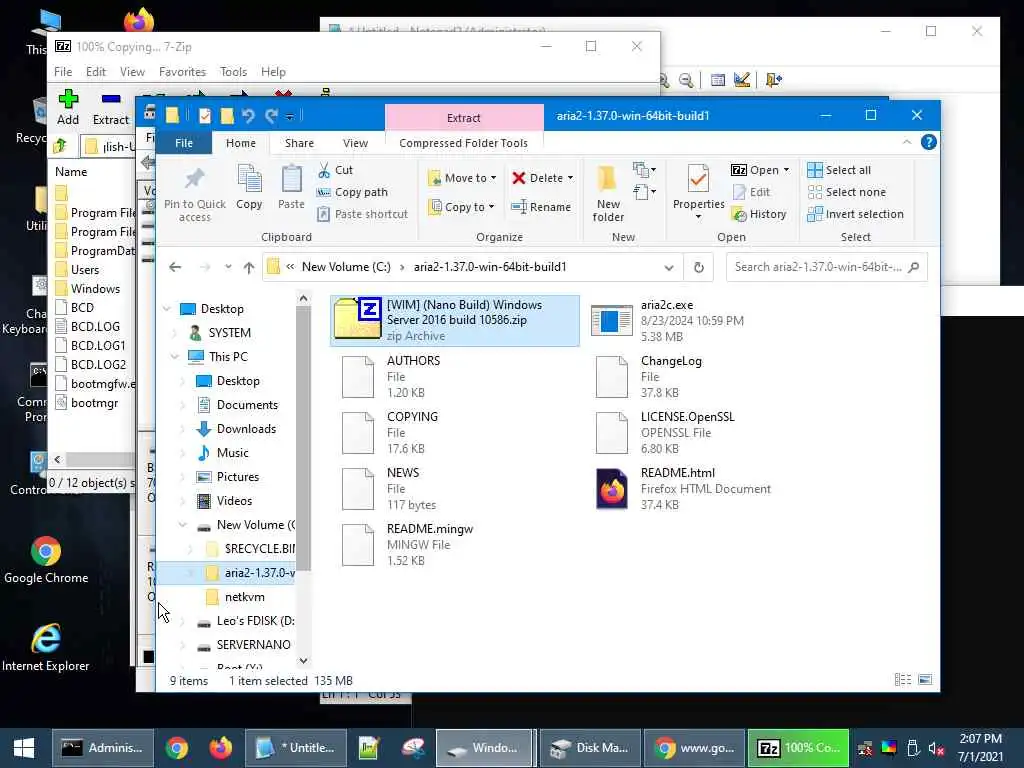Click the Untitled Notepad taskbar button
The image size is (1024, 768).
(x=295, y=748)
